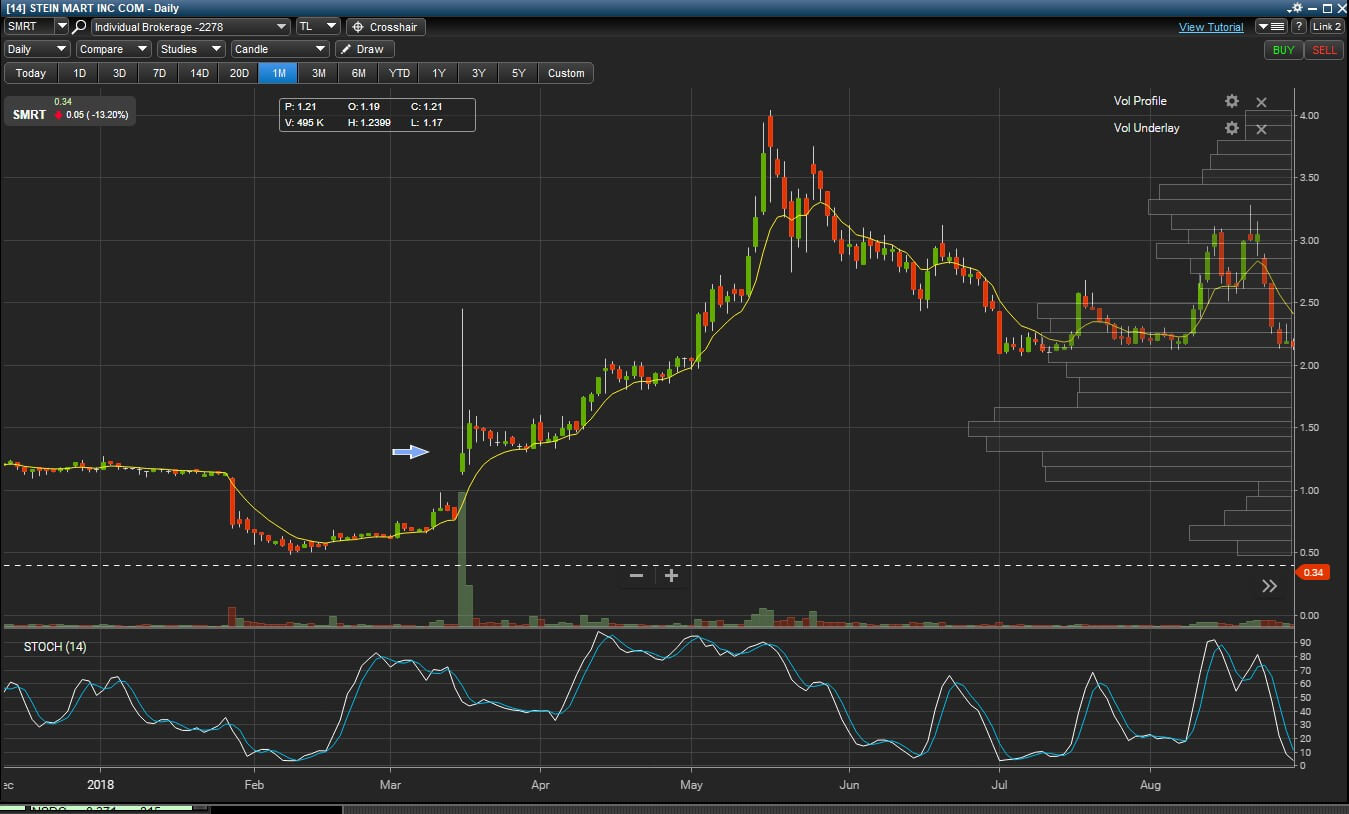Image resolution: width=1349 pixels, height=814 pixels.
Task: Open Vol Profile settings gear
Action: pos(1231,100)
